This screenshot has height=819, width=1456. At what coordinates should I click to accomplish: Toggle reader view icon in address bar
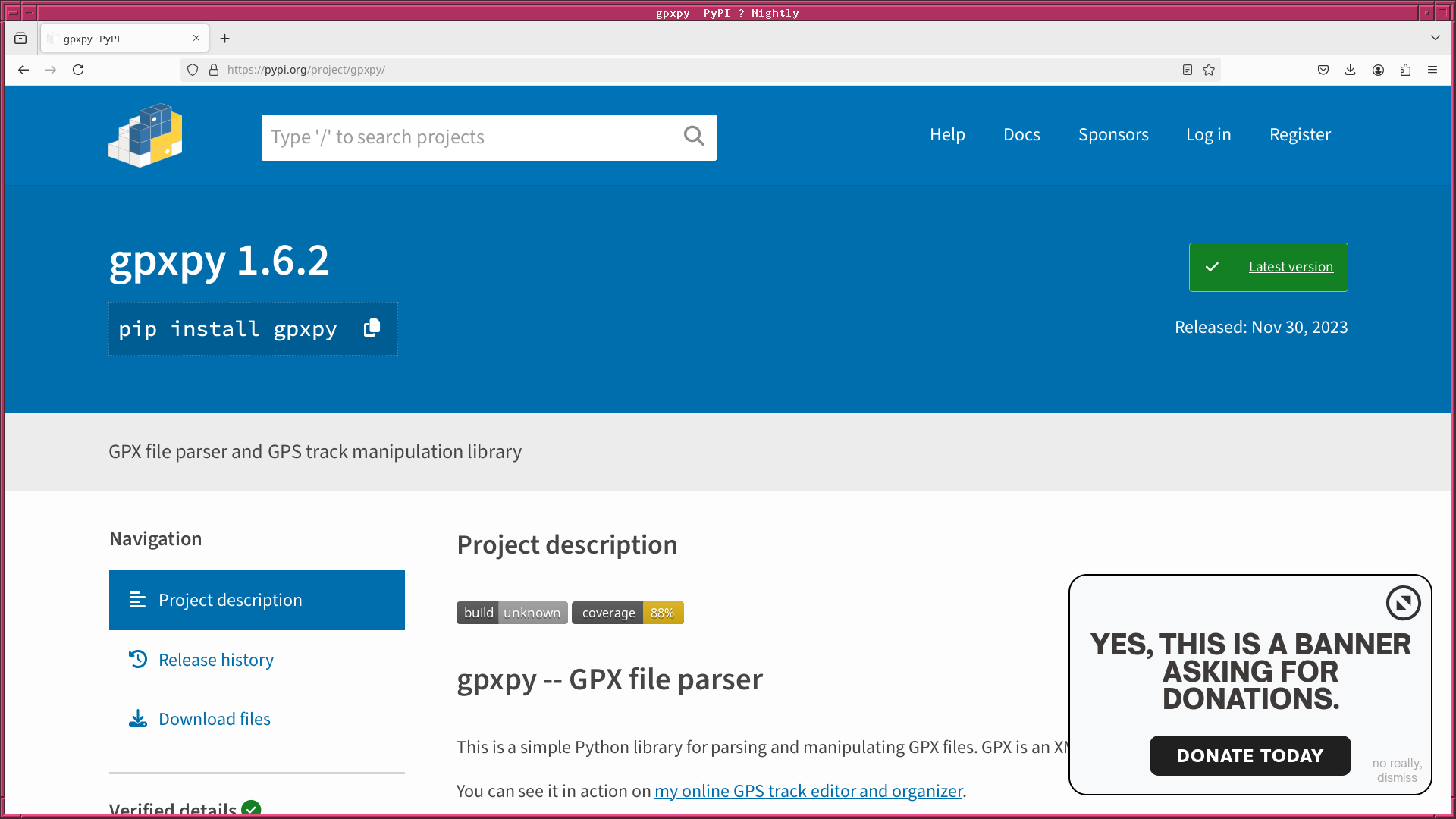(1188, 70)
